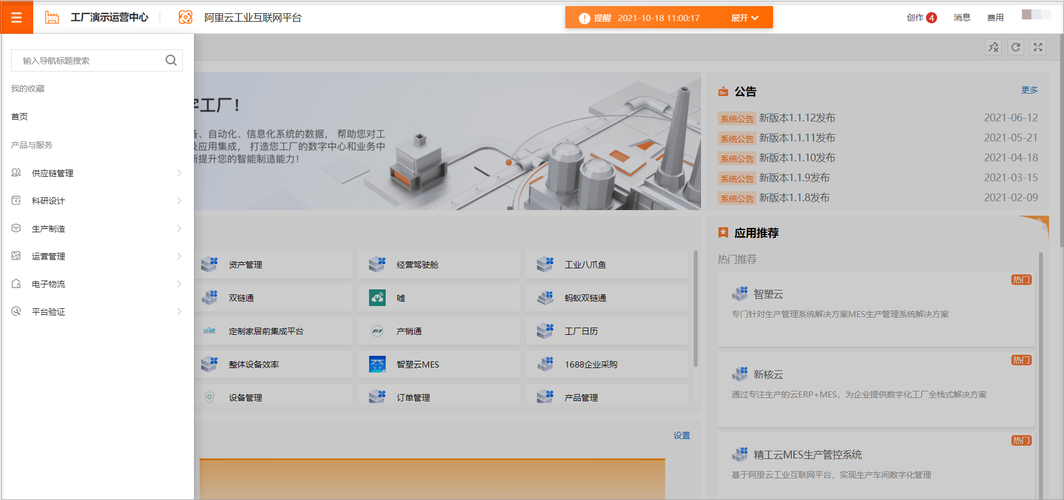
Task: Click the 运营管理 sidebar icon
Action: [x=16, y=256]
